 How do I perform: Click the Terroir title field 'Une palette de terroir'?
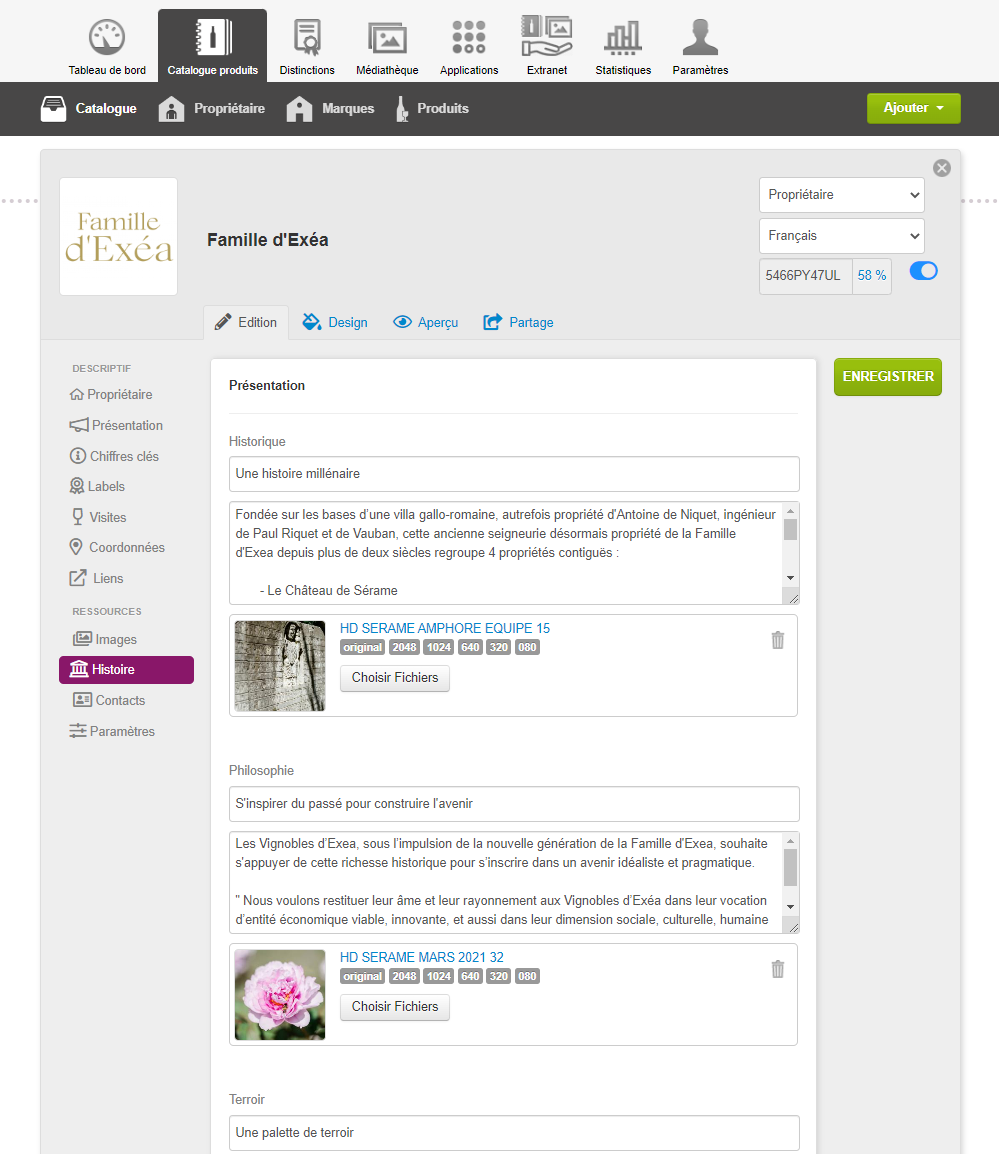[x=514, y=1133]
